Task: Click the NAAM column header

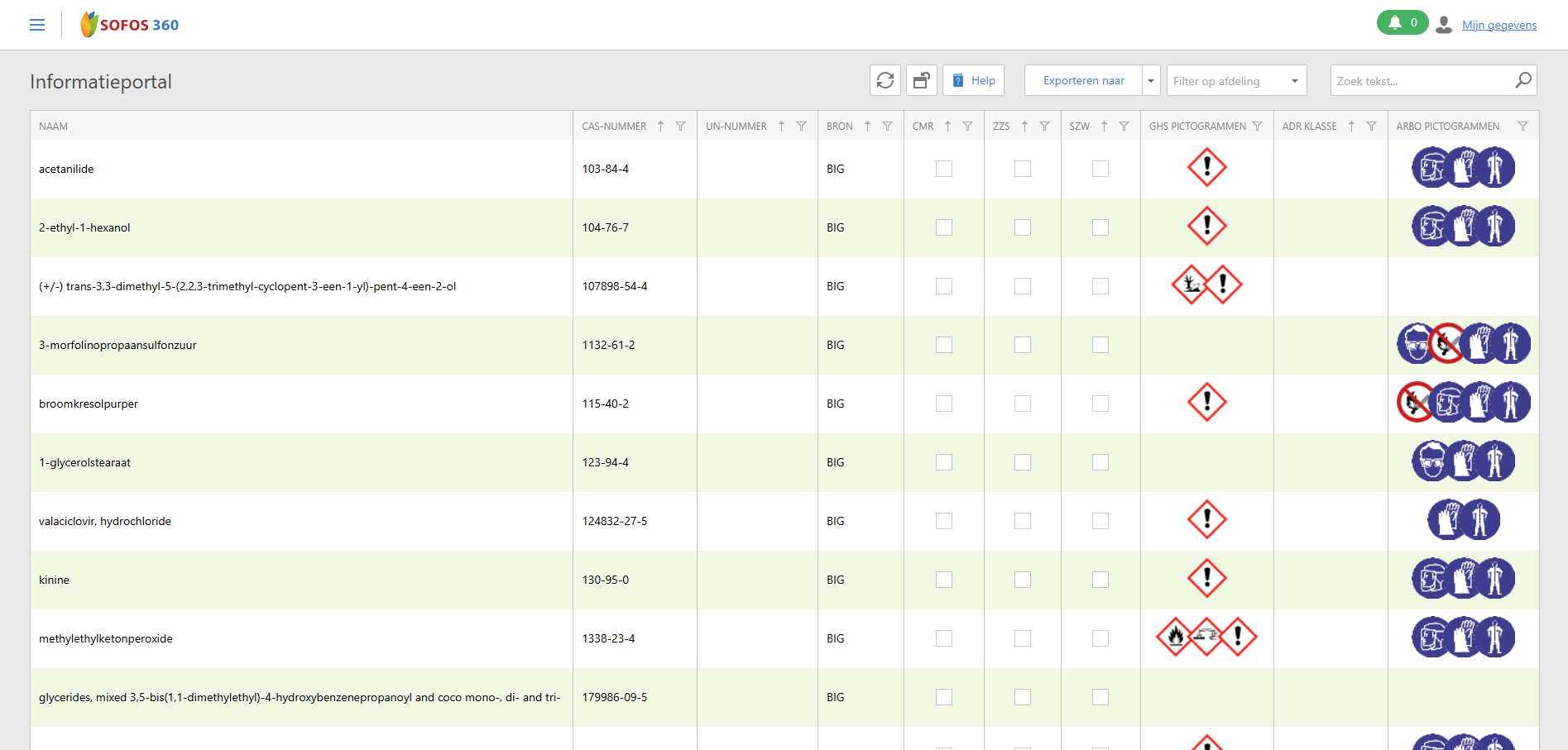Action: [54, 127]
